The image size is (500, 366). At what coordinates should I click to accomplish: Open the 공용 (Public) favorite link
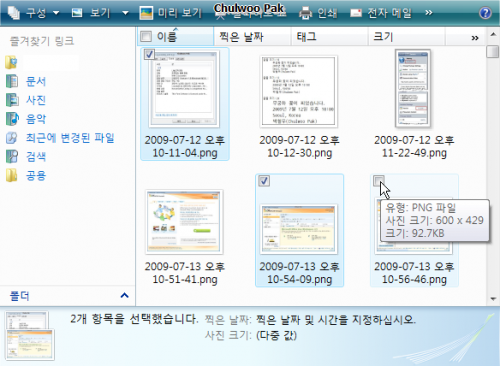(x=36, y=175)
